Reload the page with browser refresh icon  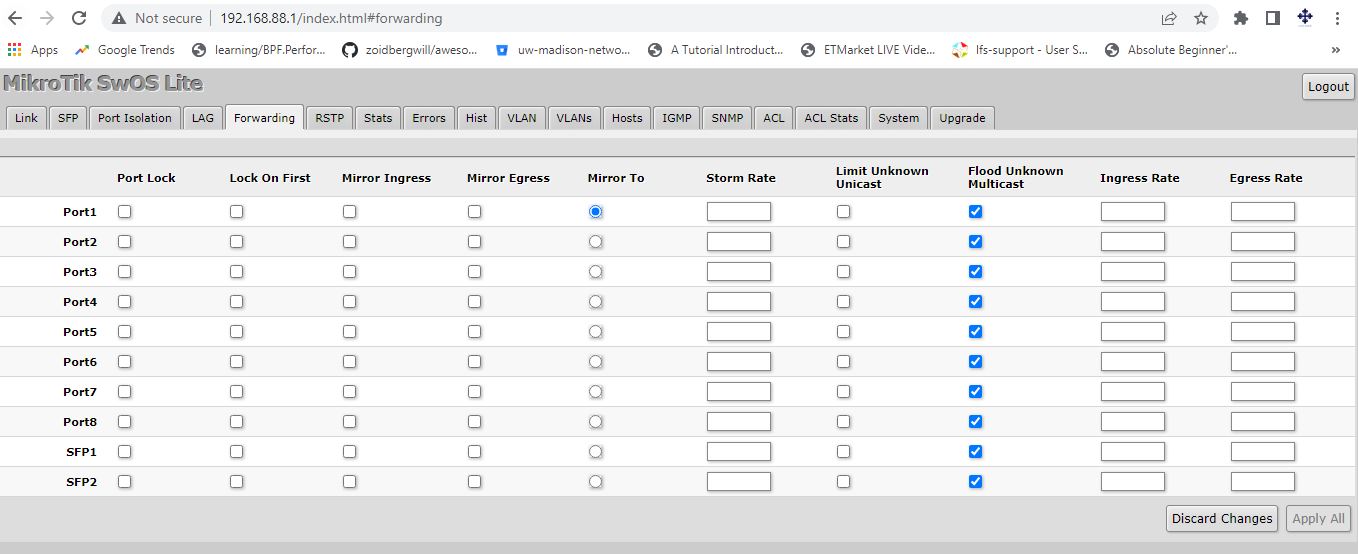[x=79, y=18]
